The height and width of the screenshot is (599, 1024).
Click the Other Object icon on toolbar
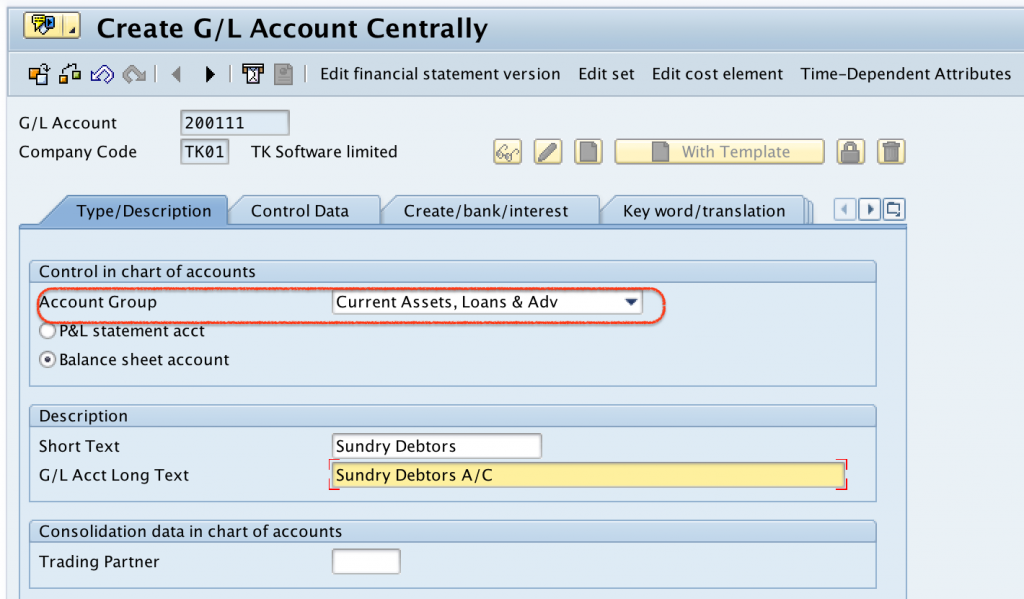[37, 74]
